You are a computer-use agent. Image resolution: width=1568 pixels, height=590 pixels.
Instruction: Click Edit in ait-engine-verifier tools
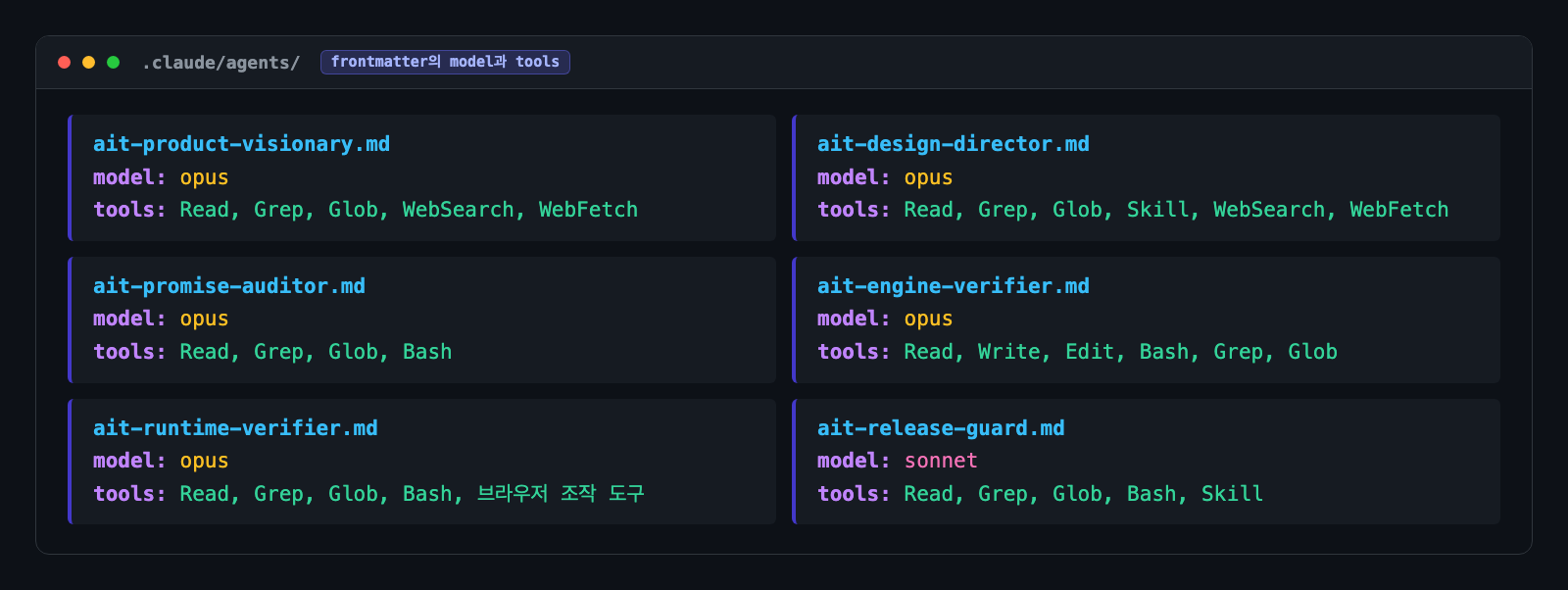coord(1089,352)
